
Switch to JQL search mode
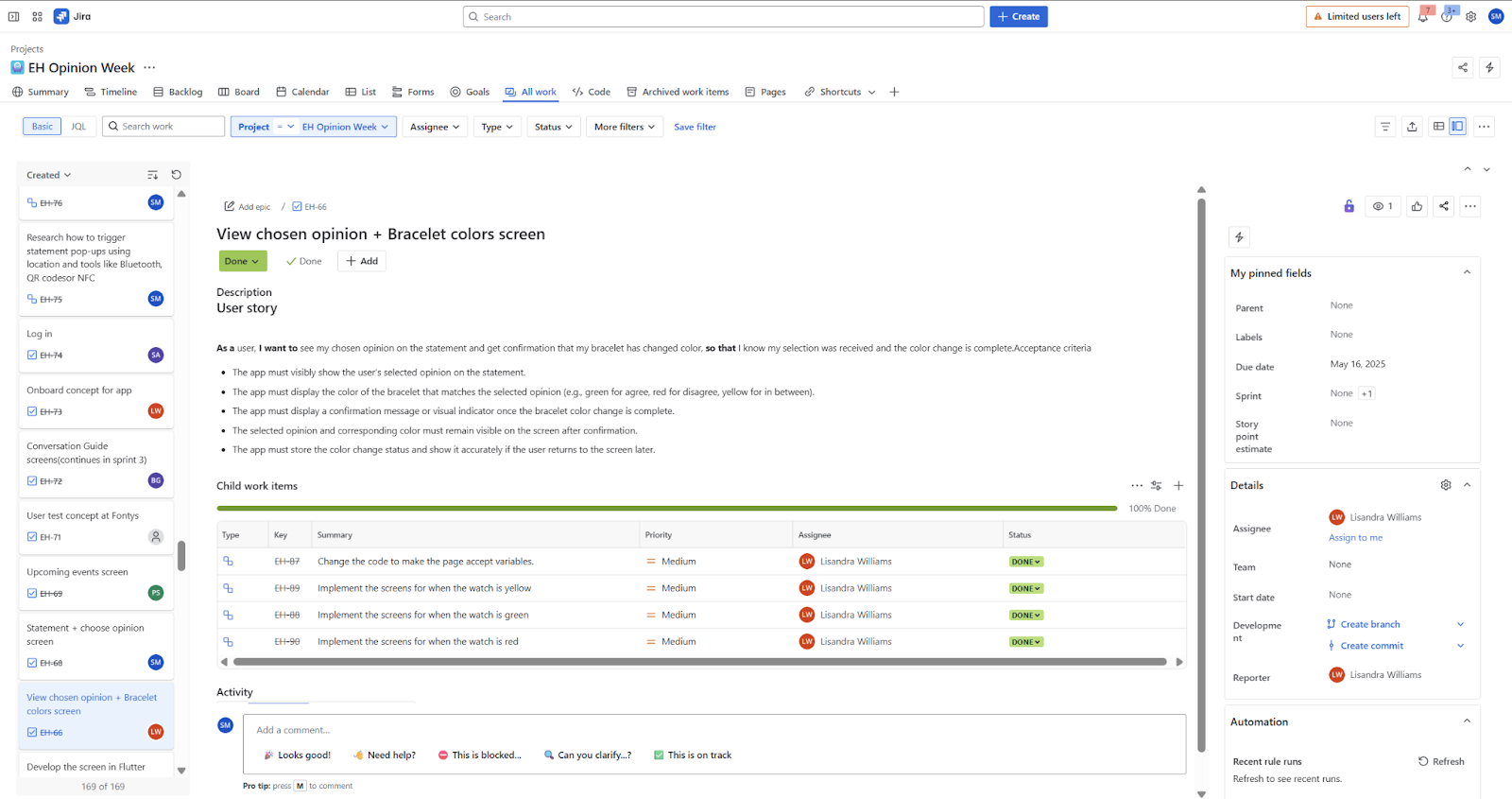tap(78, 127)
